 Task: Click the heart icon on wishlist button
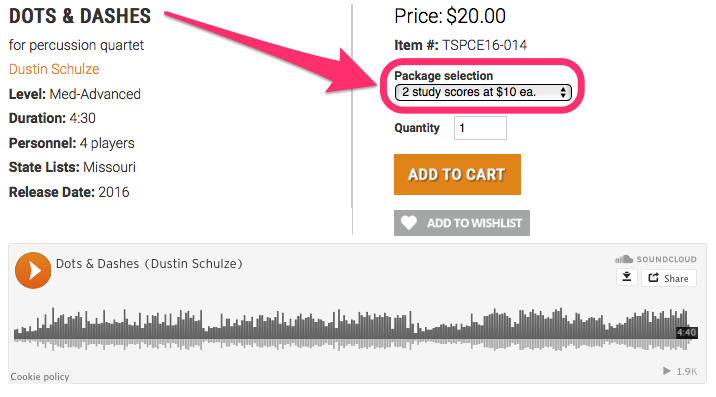(409, 223)
